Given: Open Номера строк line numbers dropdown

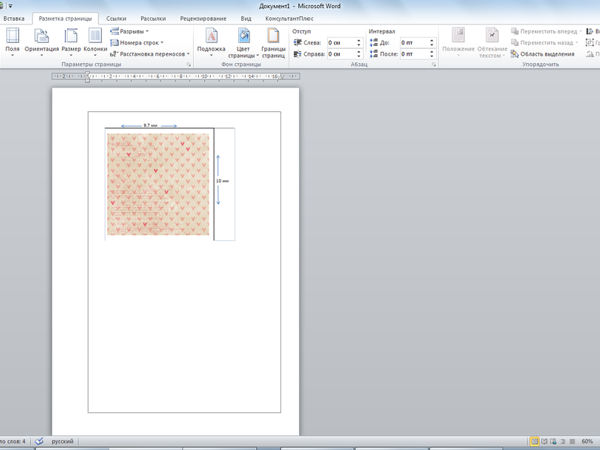Looking at the screenshot, I should pyautogui.click(x=137, y=42).
